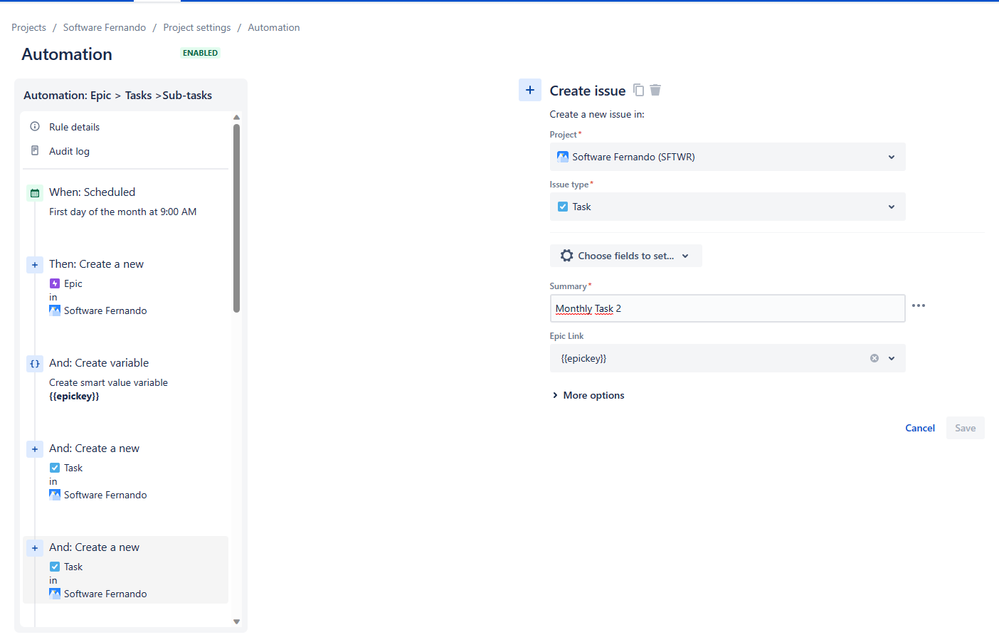Viewport: 999px width, 638px height.
Task: Open the Epic Link dropdown arrow
Action: [x=891, y=358]
